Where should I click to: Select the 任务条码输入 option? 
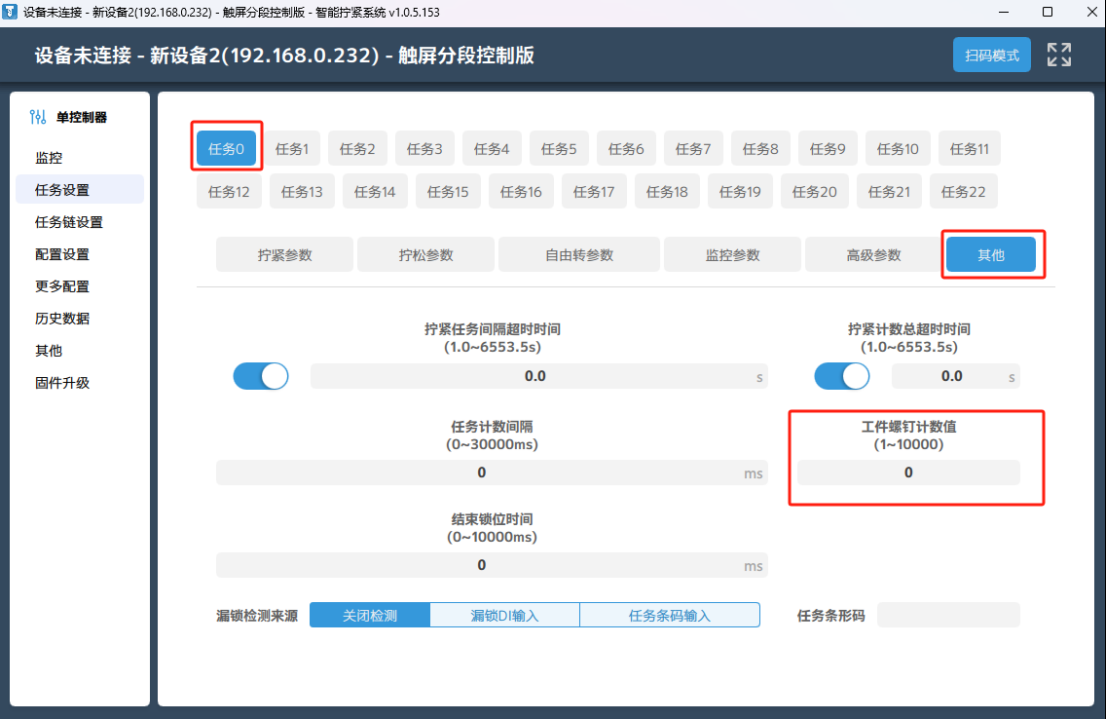(x=669, y=615)
